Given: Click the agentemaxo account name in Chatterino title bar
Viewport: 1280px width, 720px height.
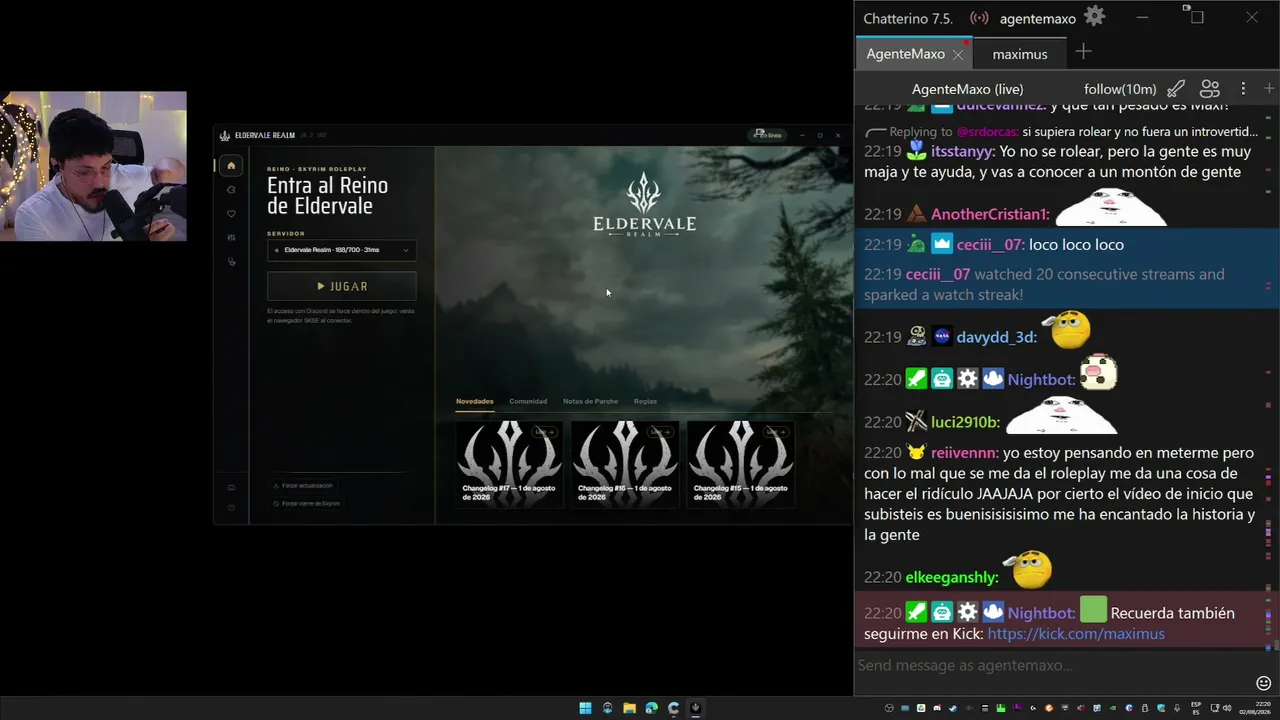Looking at the screenshot, I should pyautogui.click(x=1037, y=18).
